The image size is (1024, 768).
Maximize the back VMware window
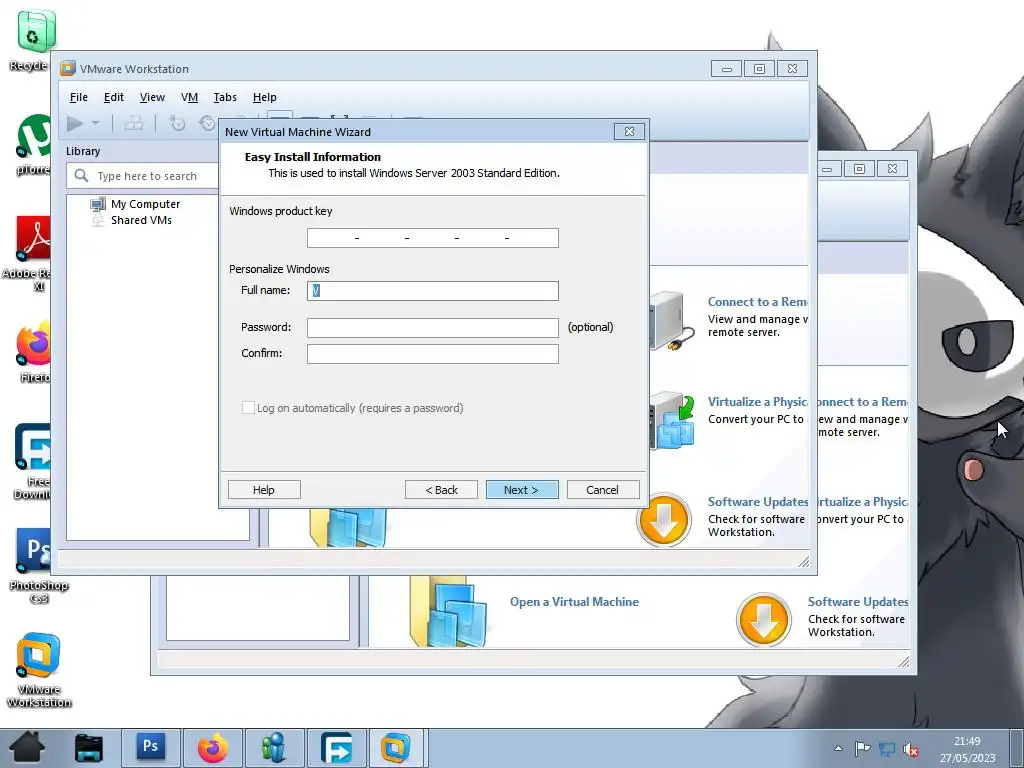point(859,169)
